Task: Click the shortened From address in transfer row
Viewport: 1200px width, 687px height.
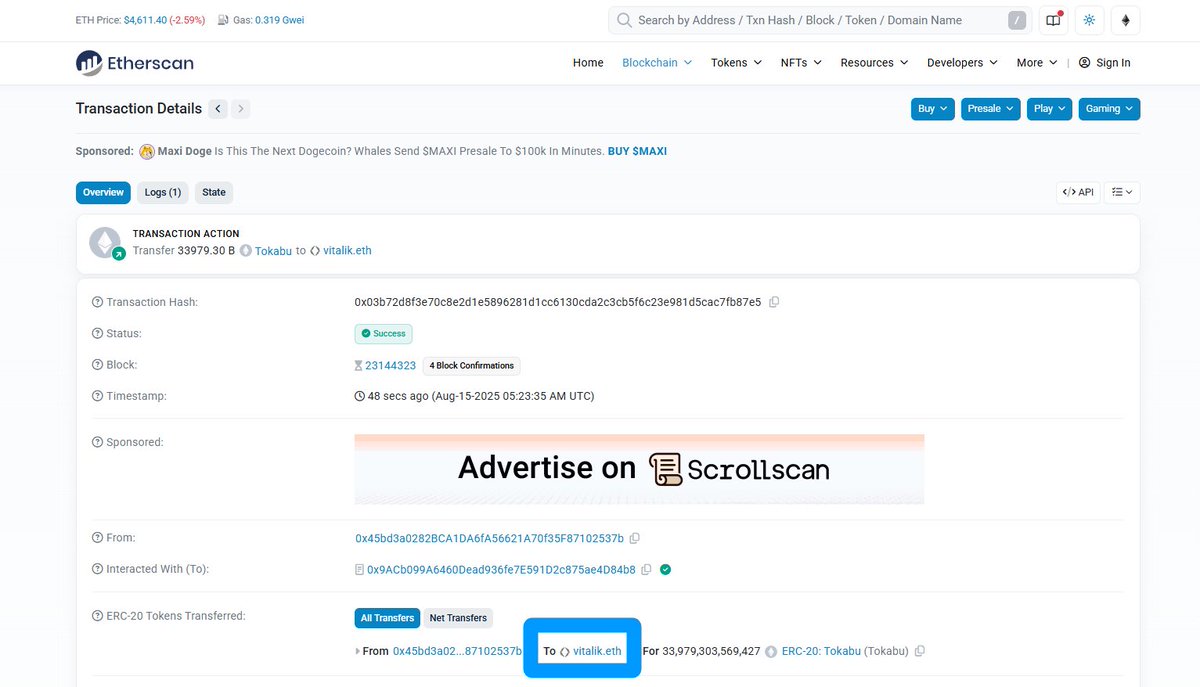Action: [457, 651]
